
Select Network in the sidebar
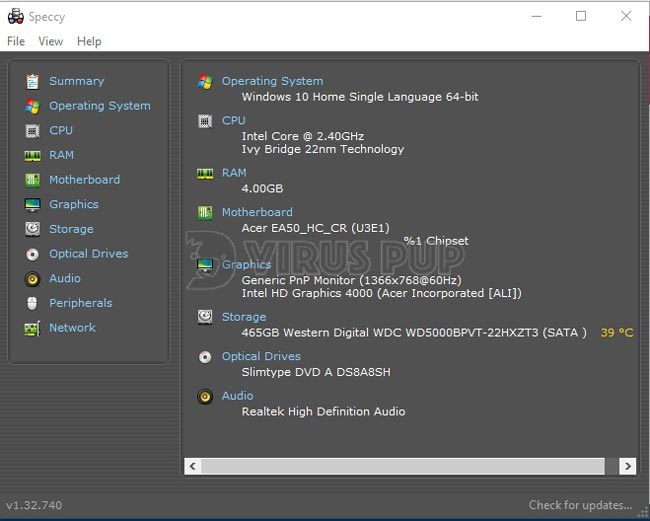pos(73,327)
